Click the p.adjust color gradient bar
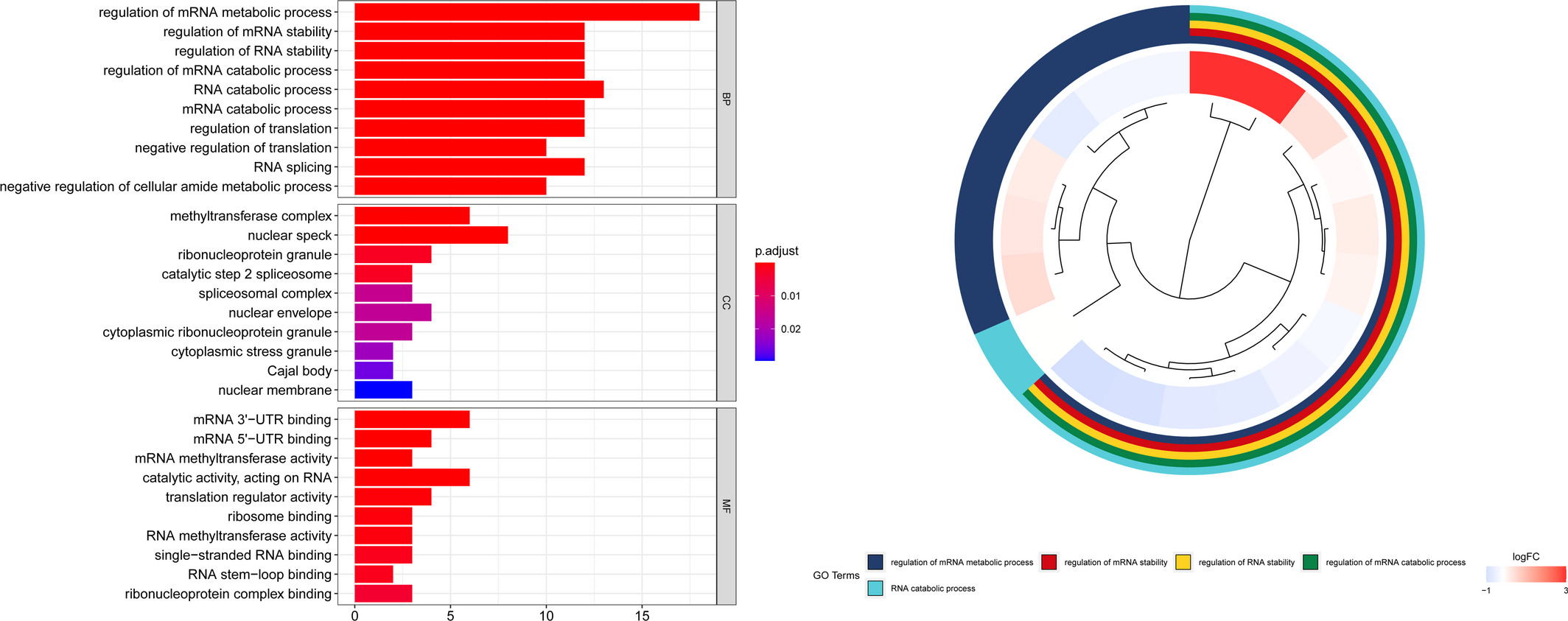1568x621 pixels. coord(765,312)
